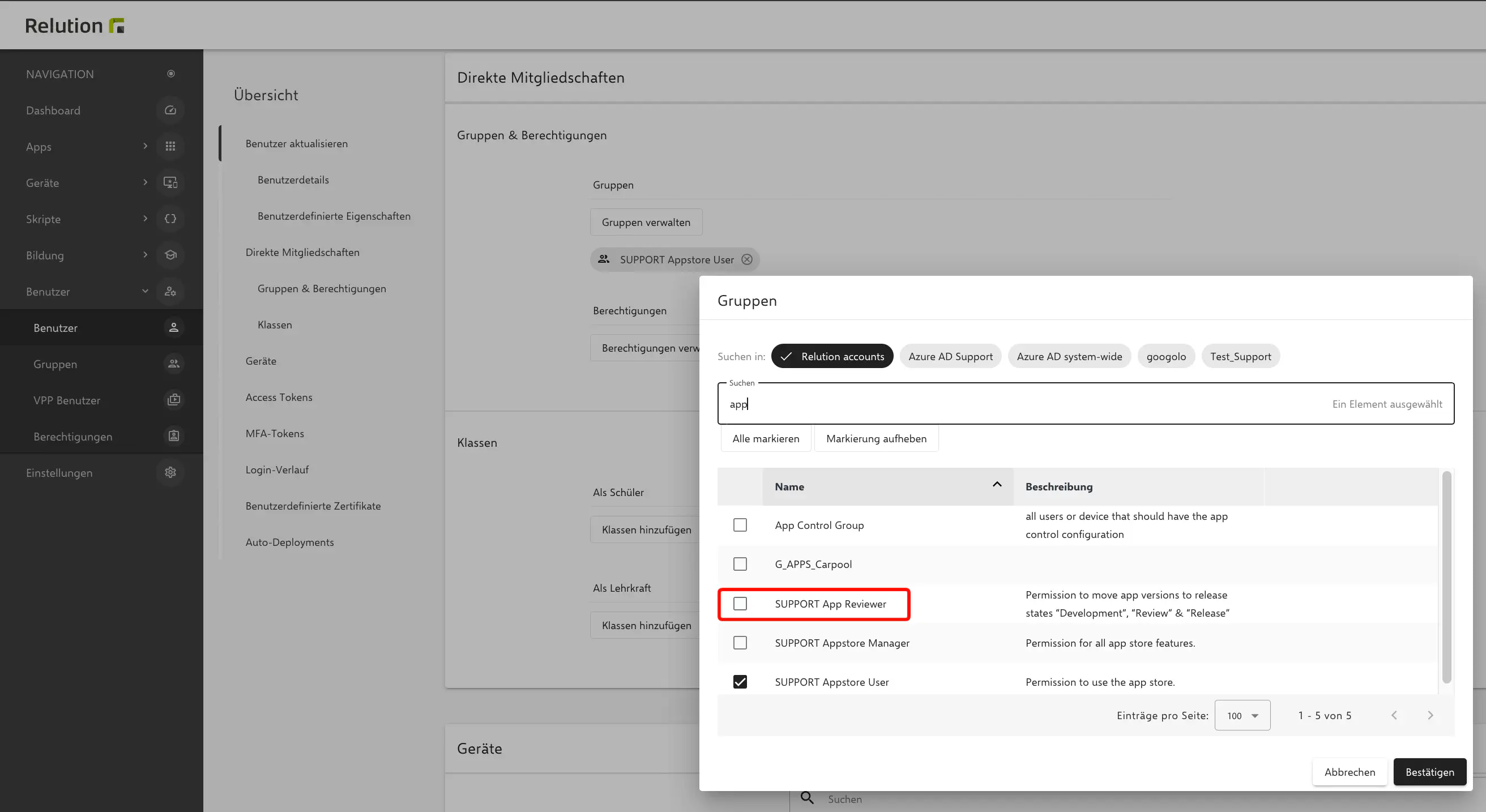Select Benutzerdefinierte Eigenschaften in Übersicht
1486x812 pixels.
pos(334,216)
